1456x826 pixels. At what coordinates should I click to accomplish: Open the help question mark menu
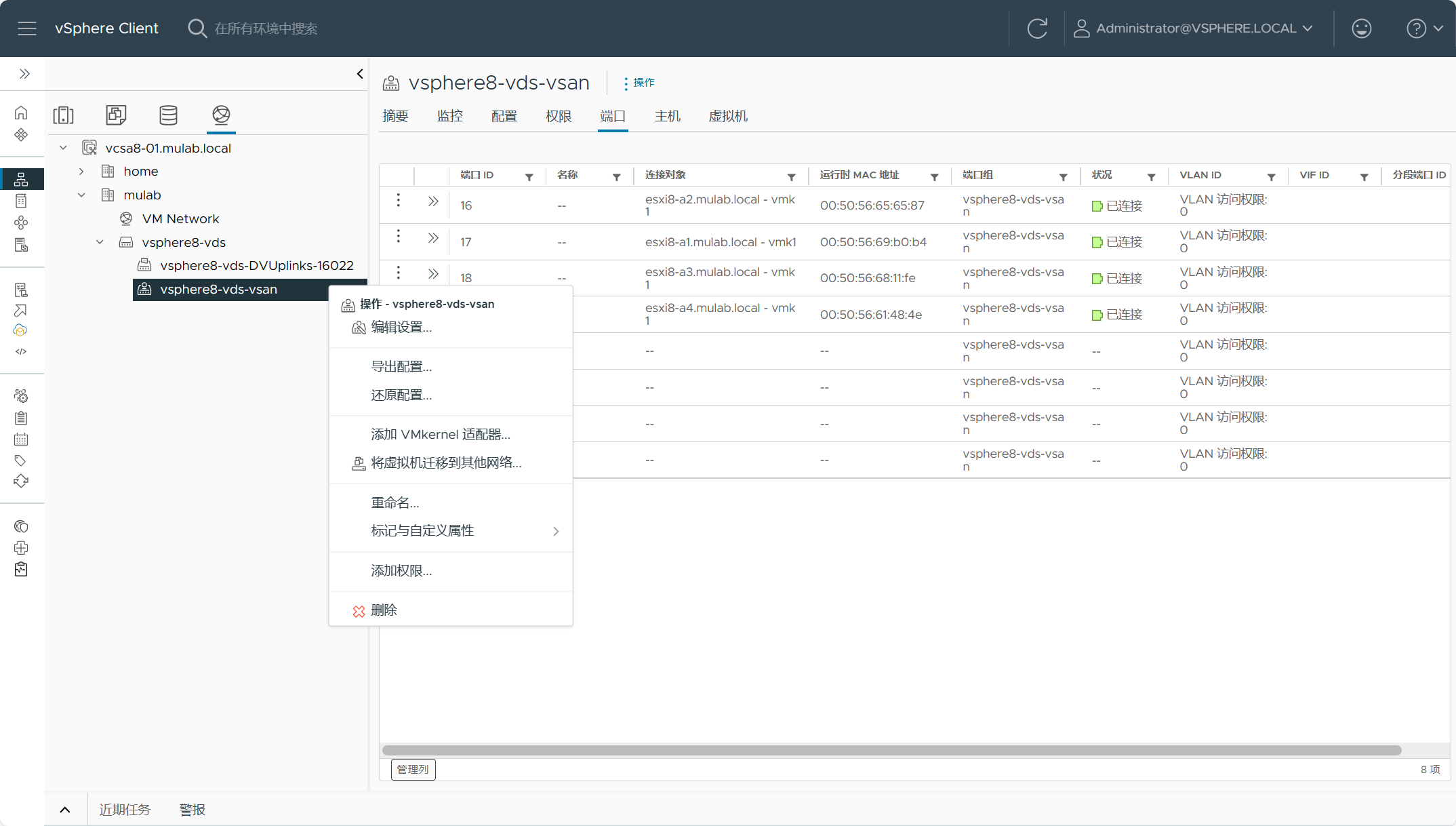pos(1424,28)
